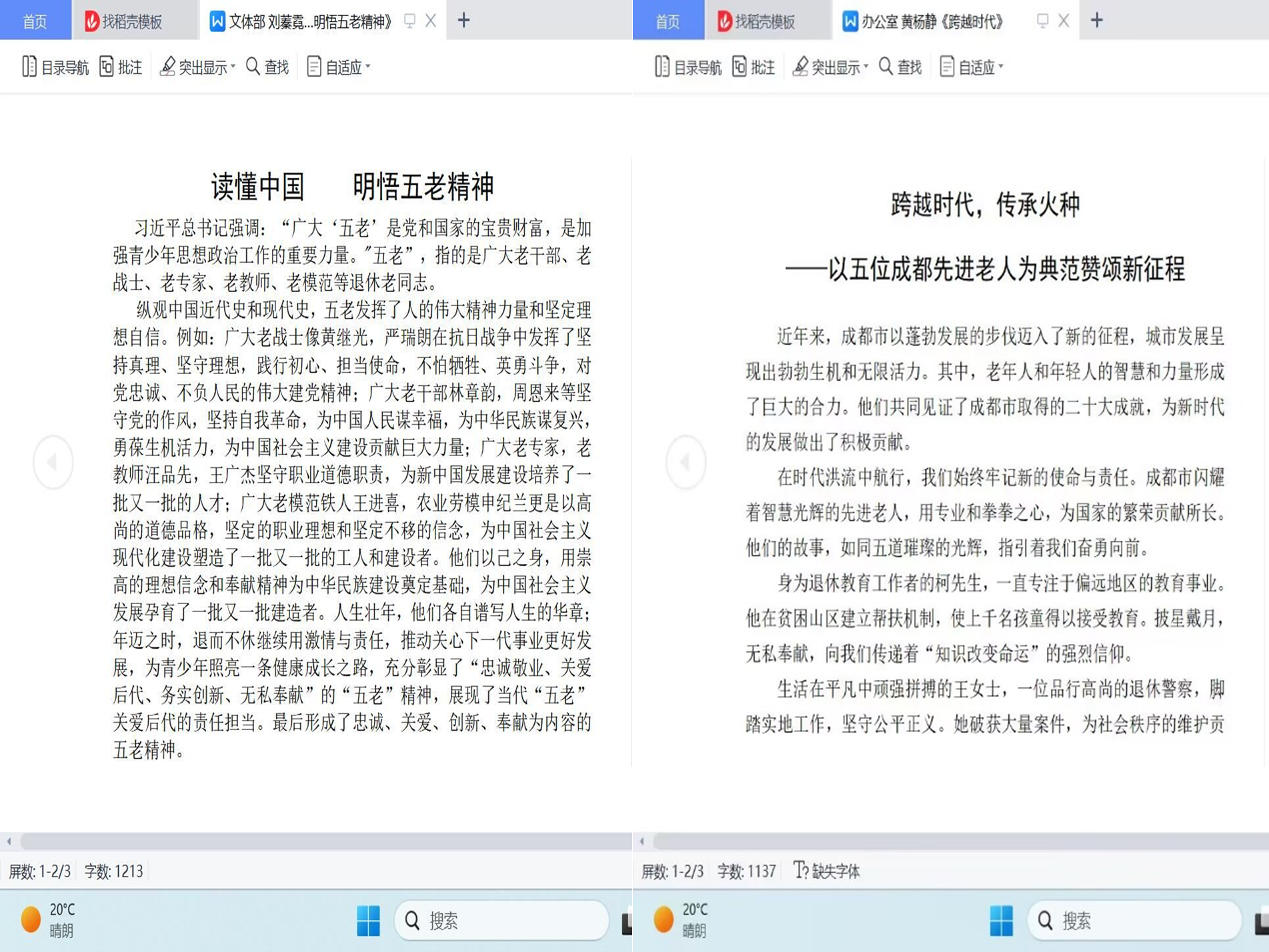The height and width of the screenshot is (952, 1269).
Task: Expand 自适应 dropdown in the left window
Action: (367, 67)
